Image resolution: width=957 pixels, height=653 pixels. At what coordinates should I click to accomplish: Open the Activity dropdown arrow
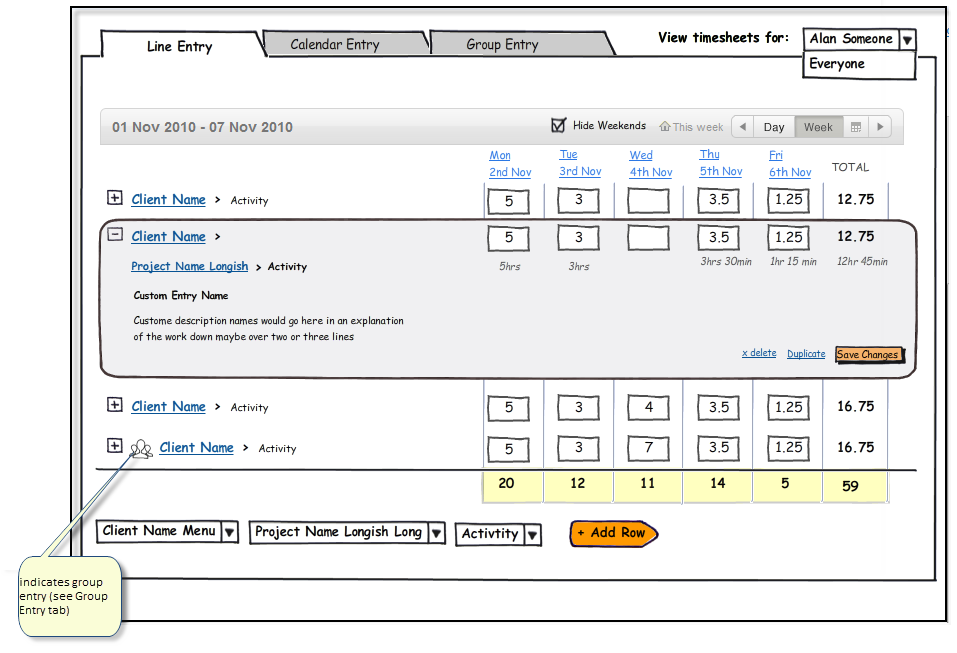(532, 534)
